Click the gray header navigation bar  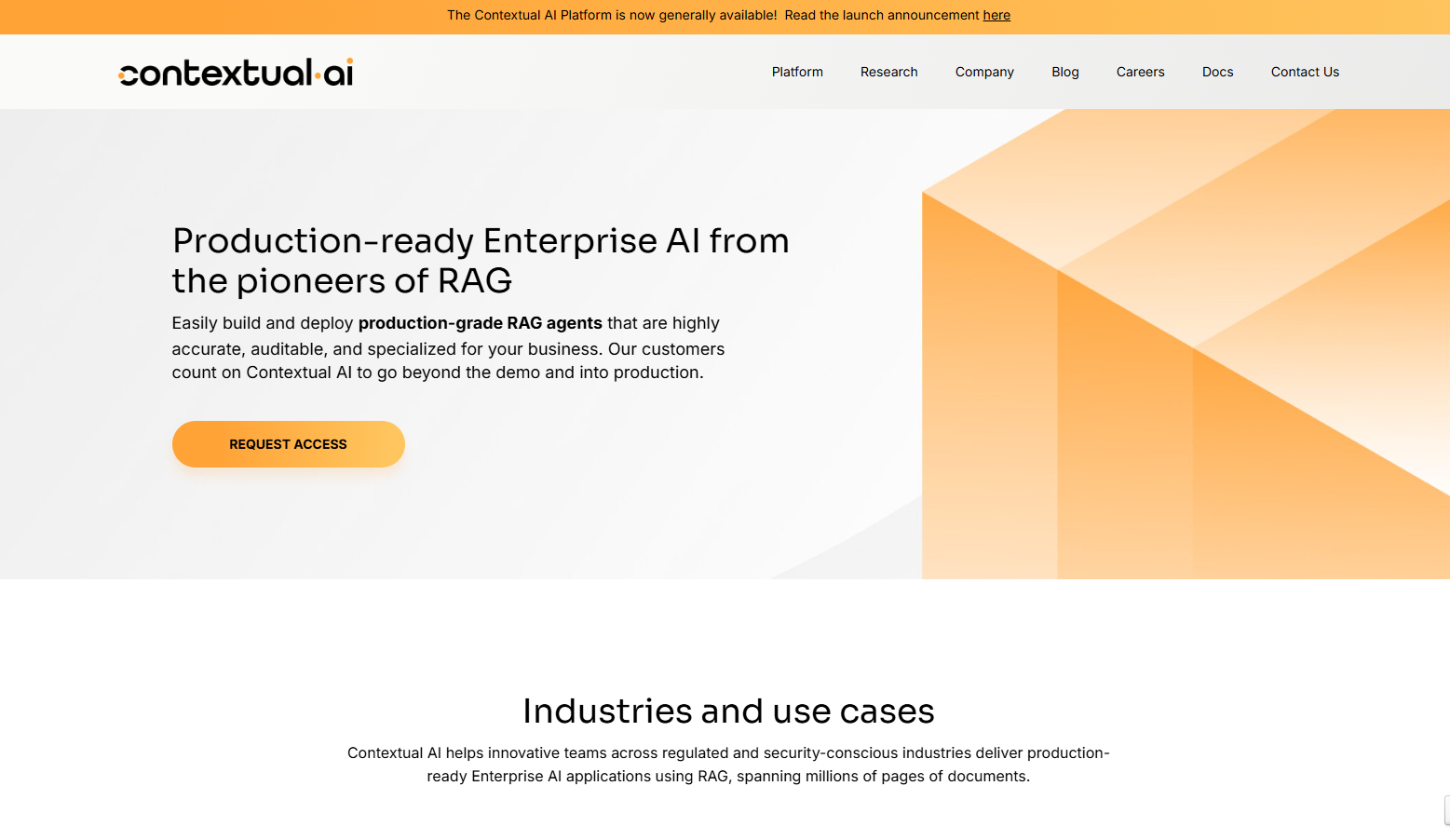(605, 72)
